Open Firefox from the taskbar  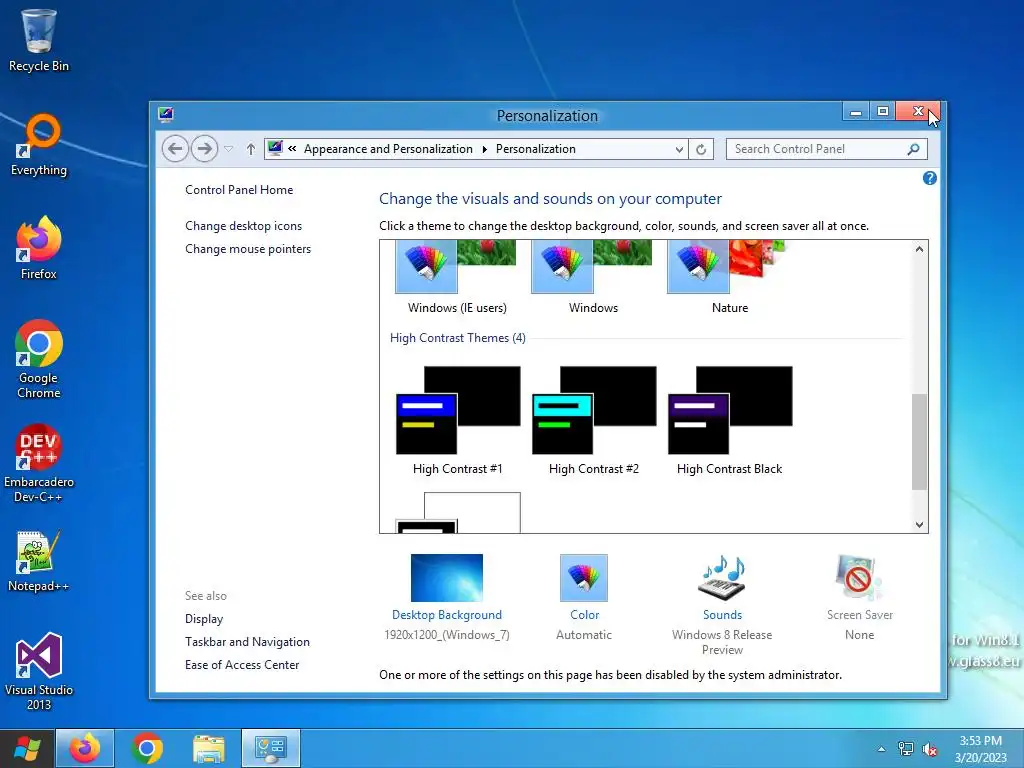coord(85,748)
